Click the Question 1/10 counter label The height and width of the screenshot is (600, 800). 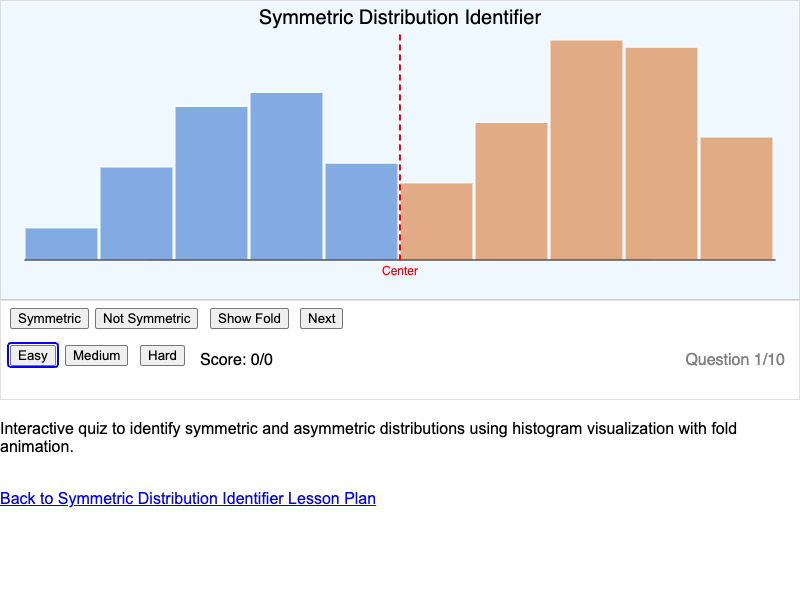(735, 359)
